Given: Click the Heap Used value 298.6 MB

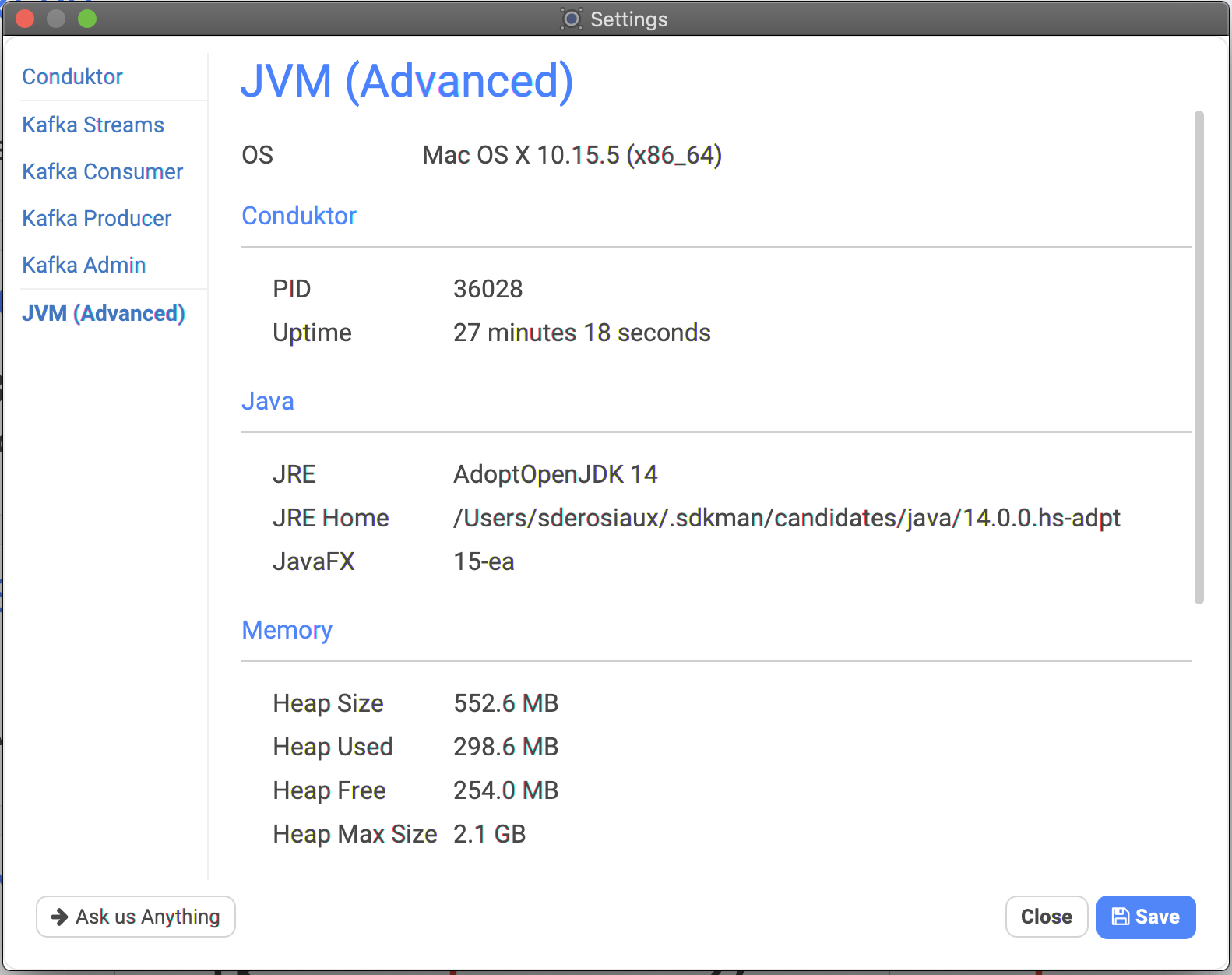Looking at the screenshot, I should [x=506, y=747].
